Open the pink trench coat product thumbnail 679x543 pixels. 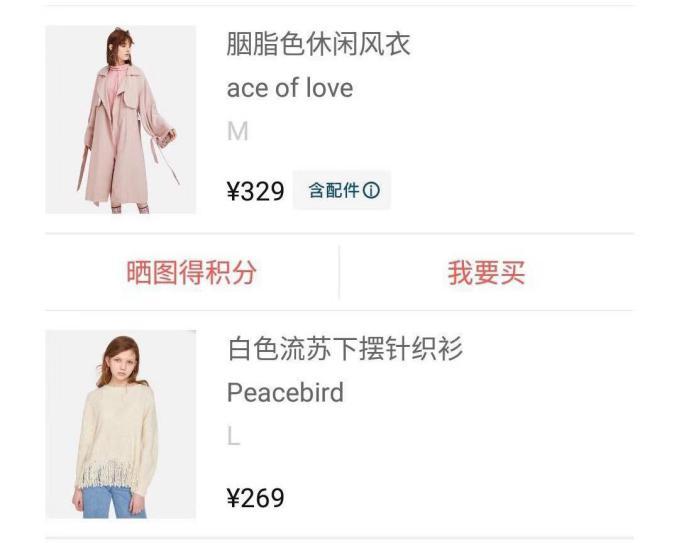(x=120, y=120)
